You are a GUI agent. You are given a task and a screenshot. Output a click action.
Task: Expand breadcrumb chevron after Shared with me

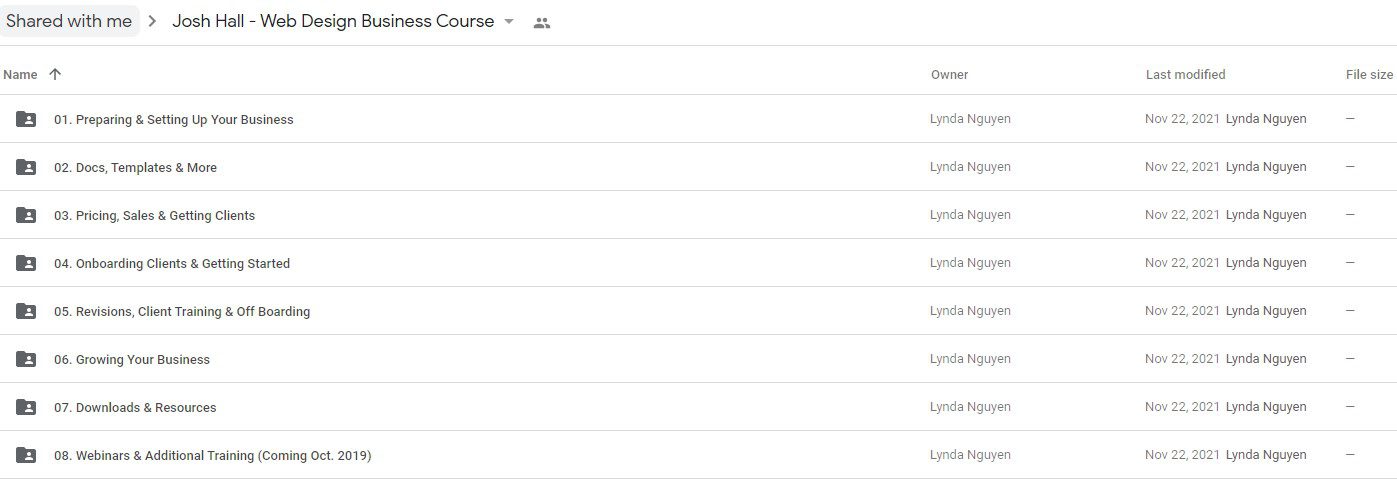click(x=153, y=22)
